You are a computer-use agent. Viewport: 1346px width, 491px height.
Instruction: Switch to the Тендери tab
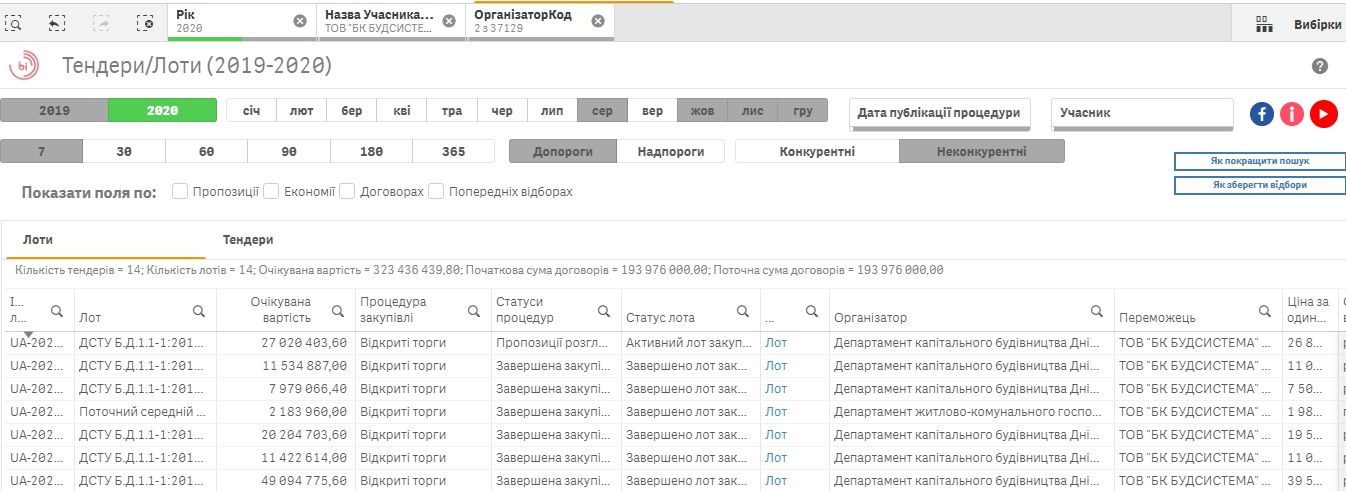pyautogui.click(x=248, y=240)
